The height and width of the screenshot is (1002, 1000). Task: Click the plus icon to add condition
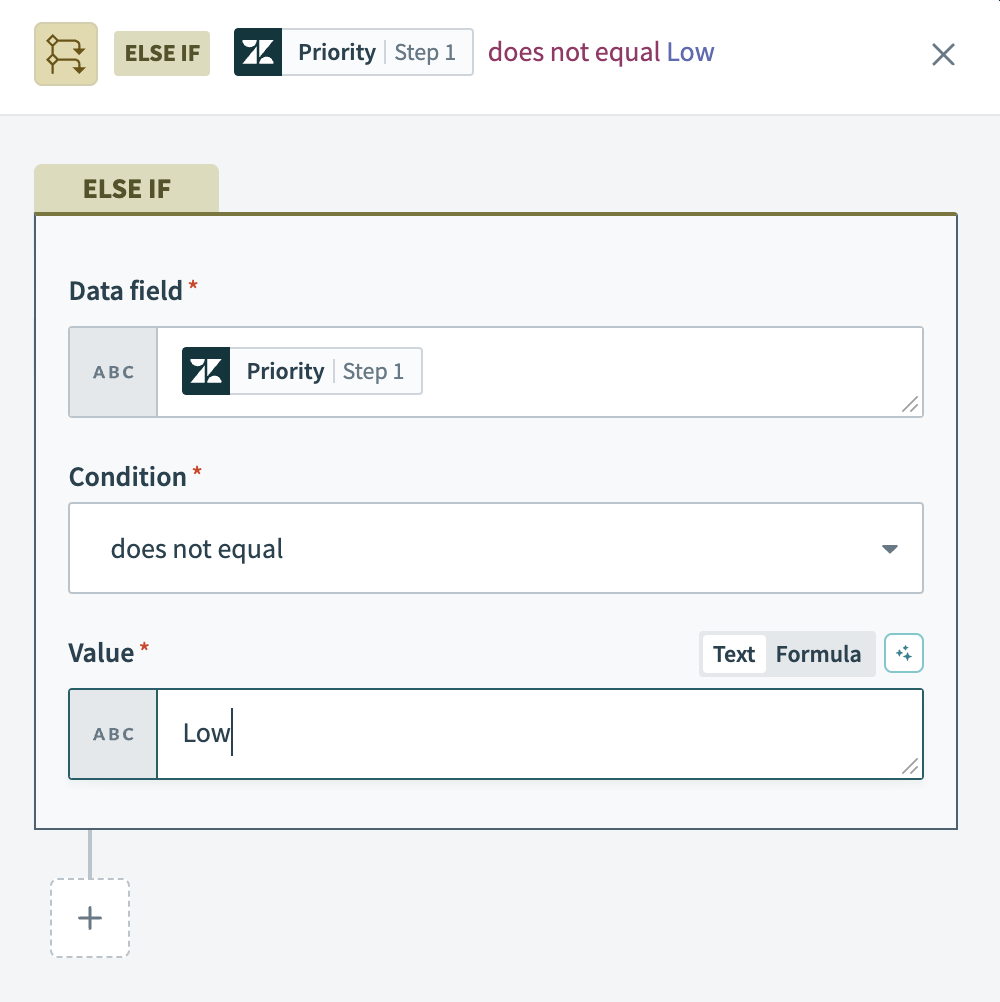point(90,918)
